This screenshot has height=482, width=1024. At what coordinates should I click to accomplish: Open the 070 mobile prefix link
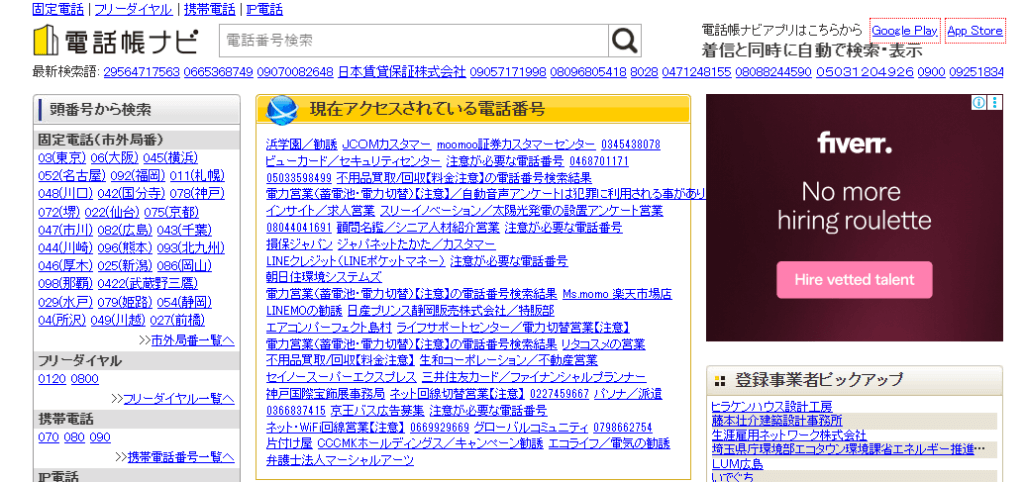48,438
